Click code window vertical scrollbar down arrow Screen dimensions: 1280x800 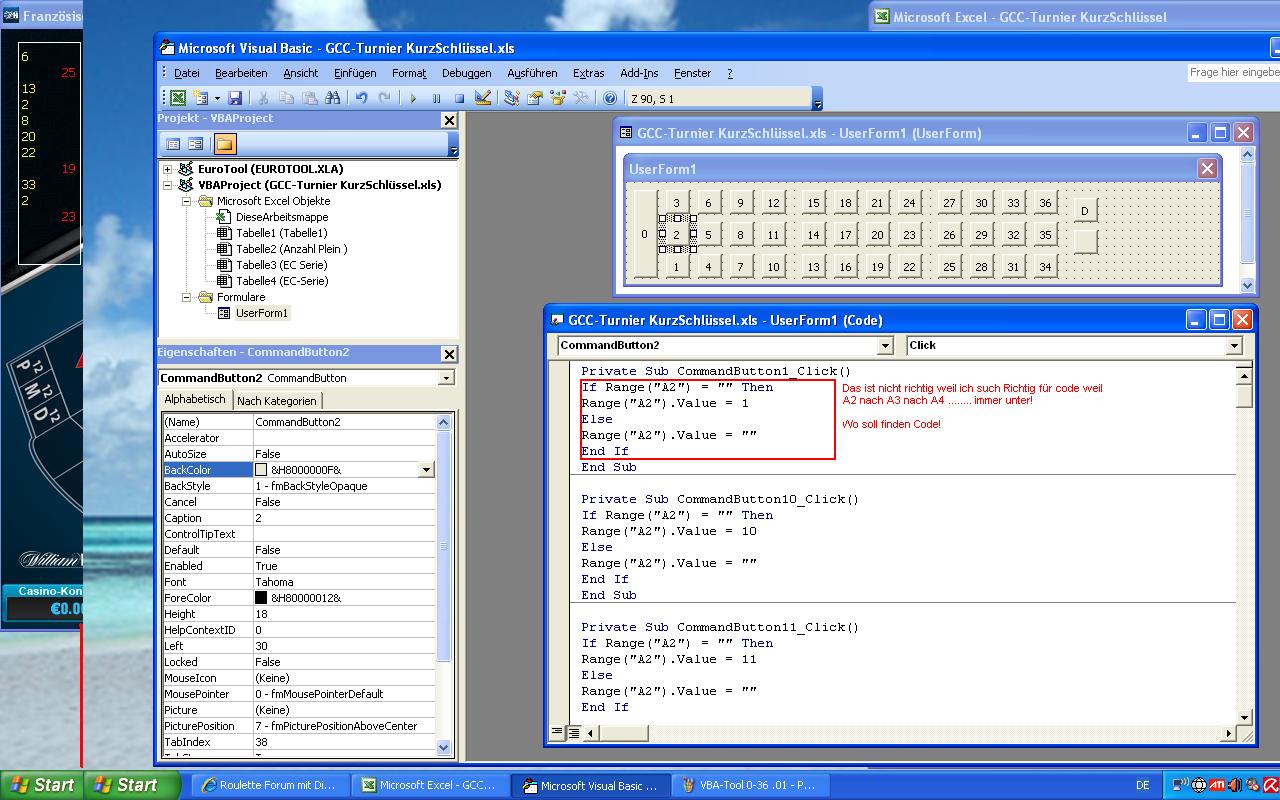(1244, 717)
